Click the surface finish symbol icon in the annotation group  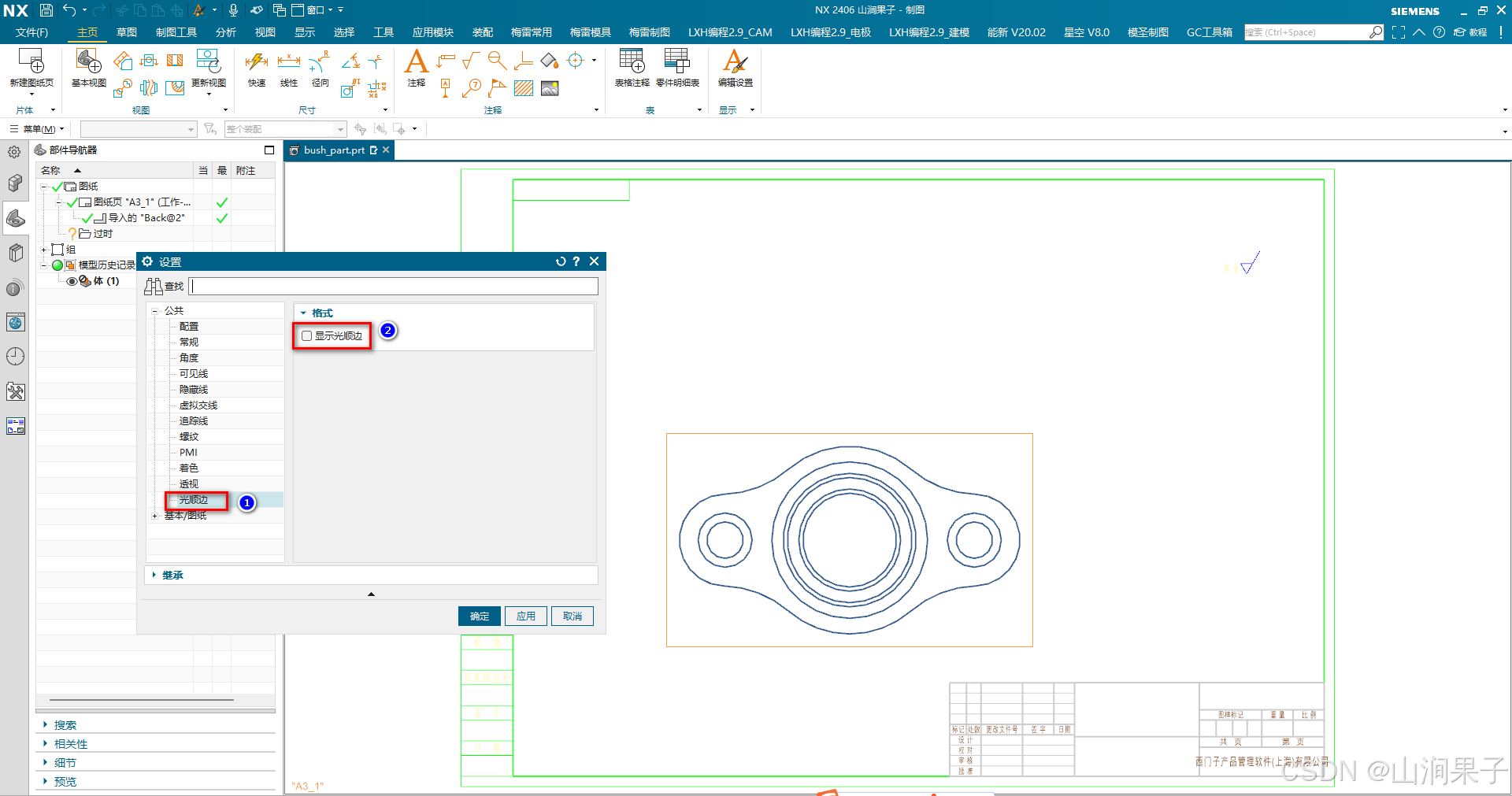click(x=471, y=61)
